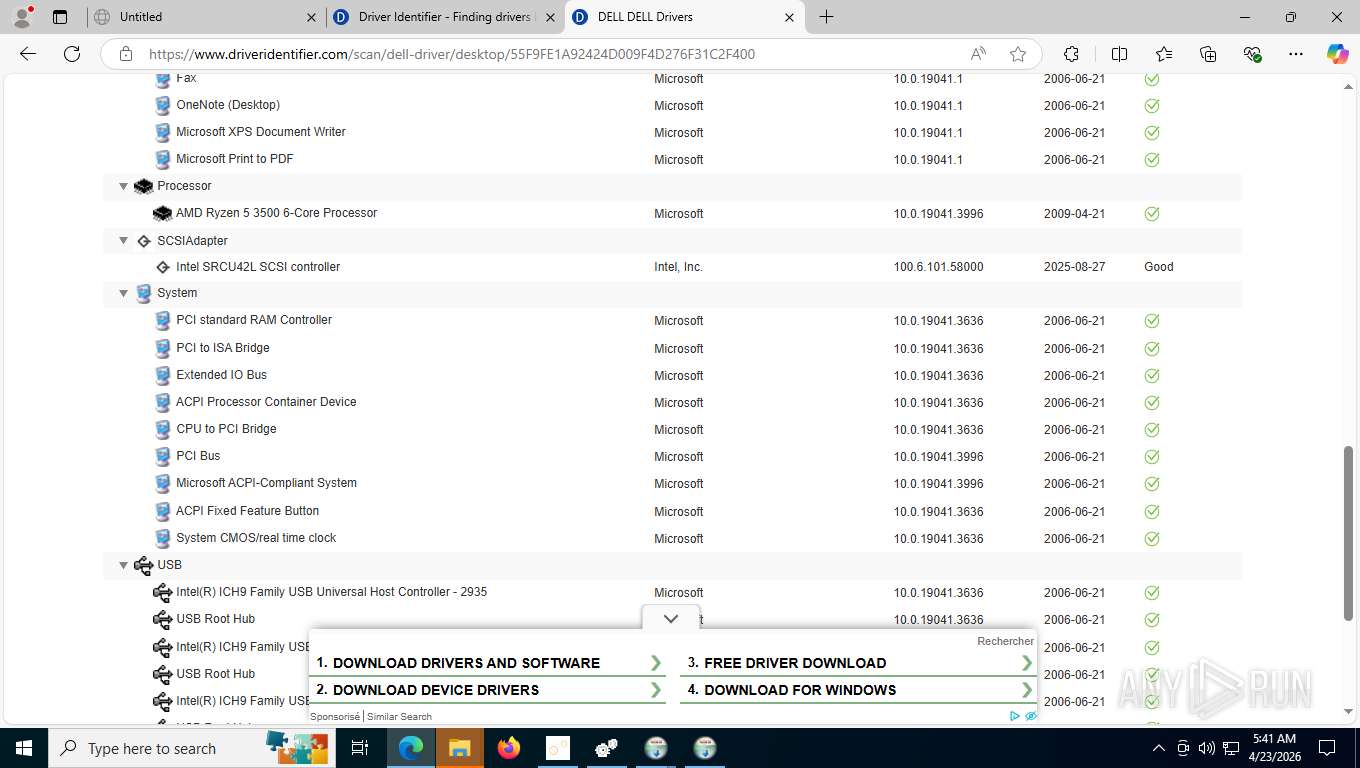Viewport: 1360px width, 768px height.
Task: Switch to the Untitled tab
Action: [205, 17]
